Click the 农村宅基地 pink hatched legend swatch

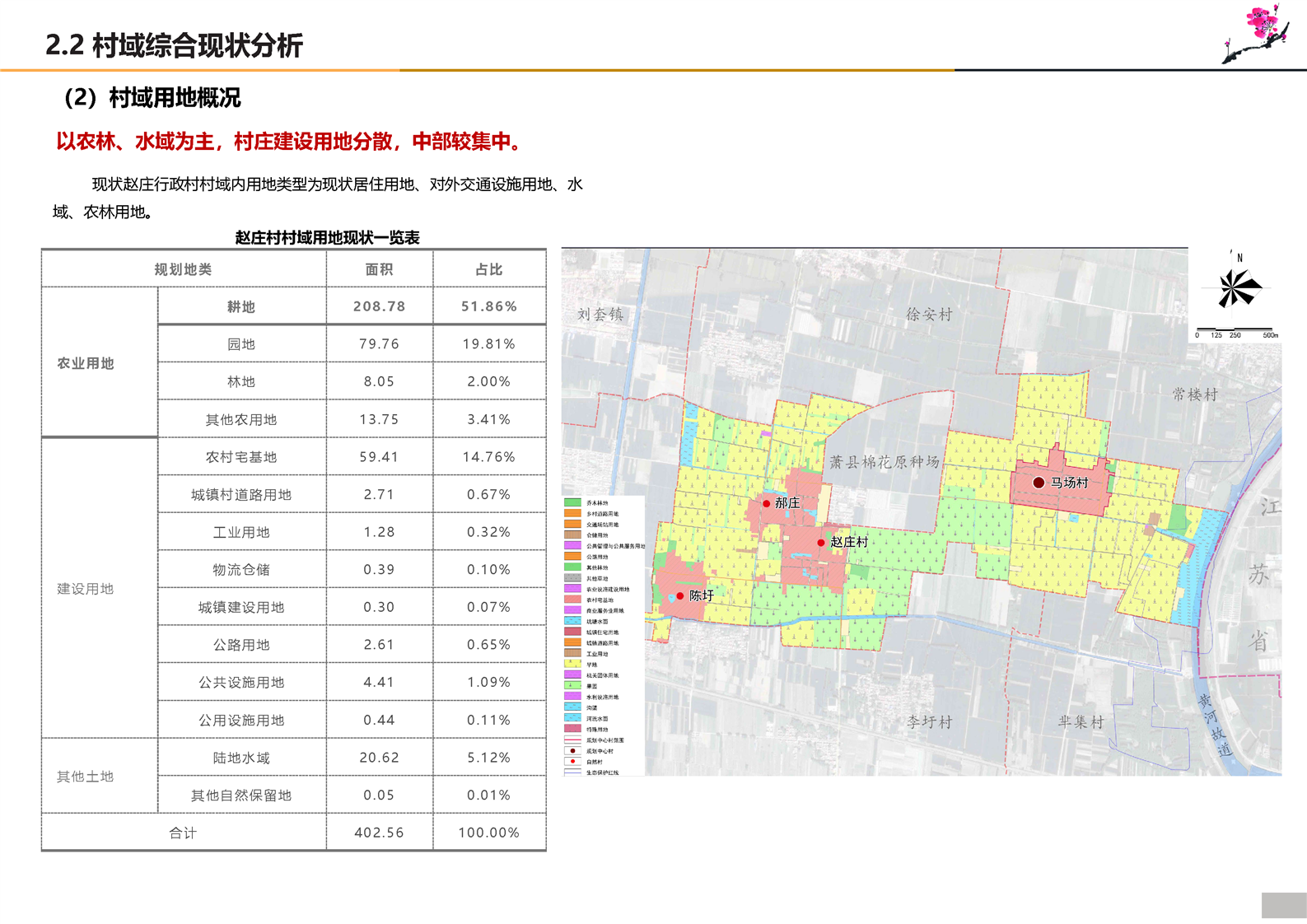572,600
